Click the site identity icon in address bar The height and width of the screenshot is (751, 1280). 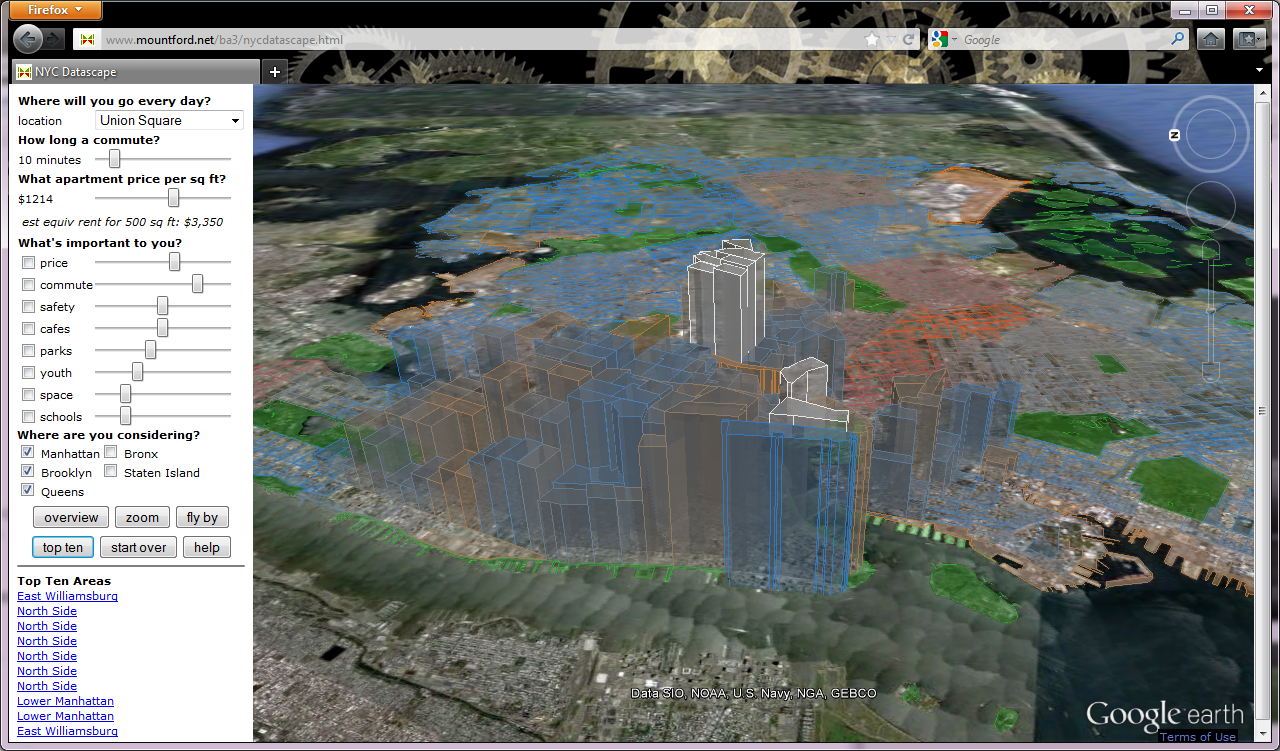(x=88, y=40)
